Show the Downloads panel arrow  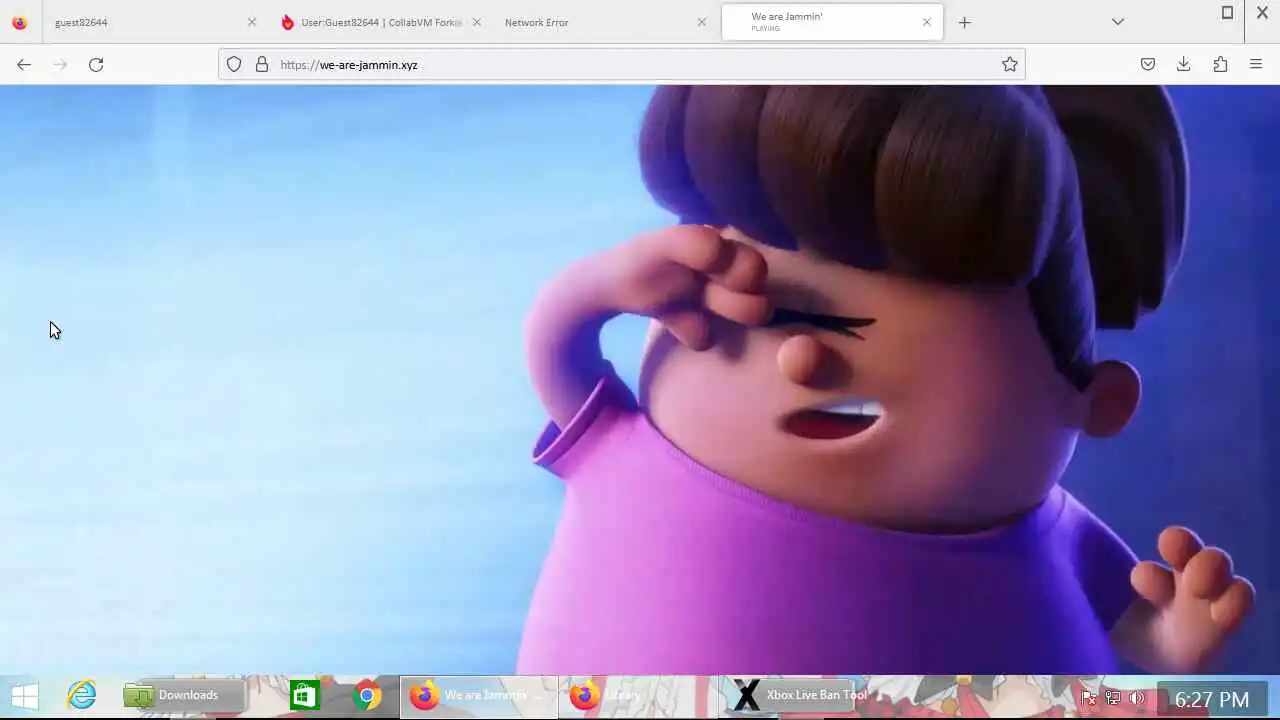tap(1184, 64)
